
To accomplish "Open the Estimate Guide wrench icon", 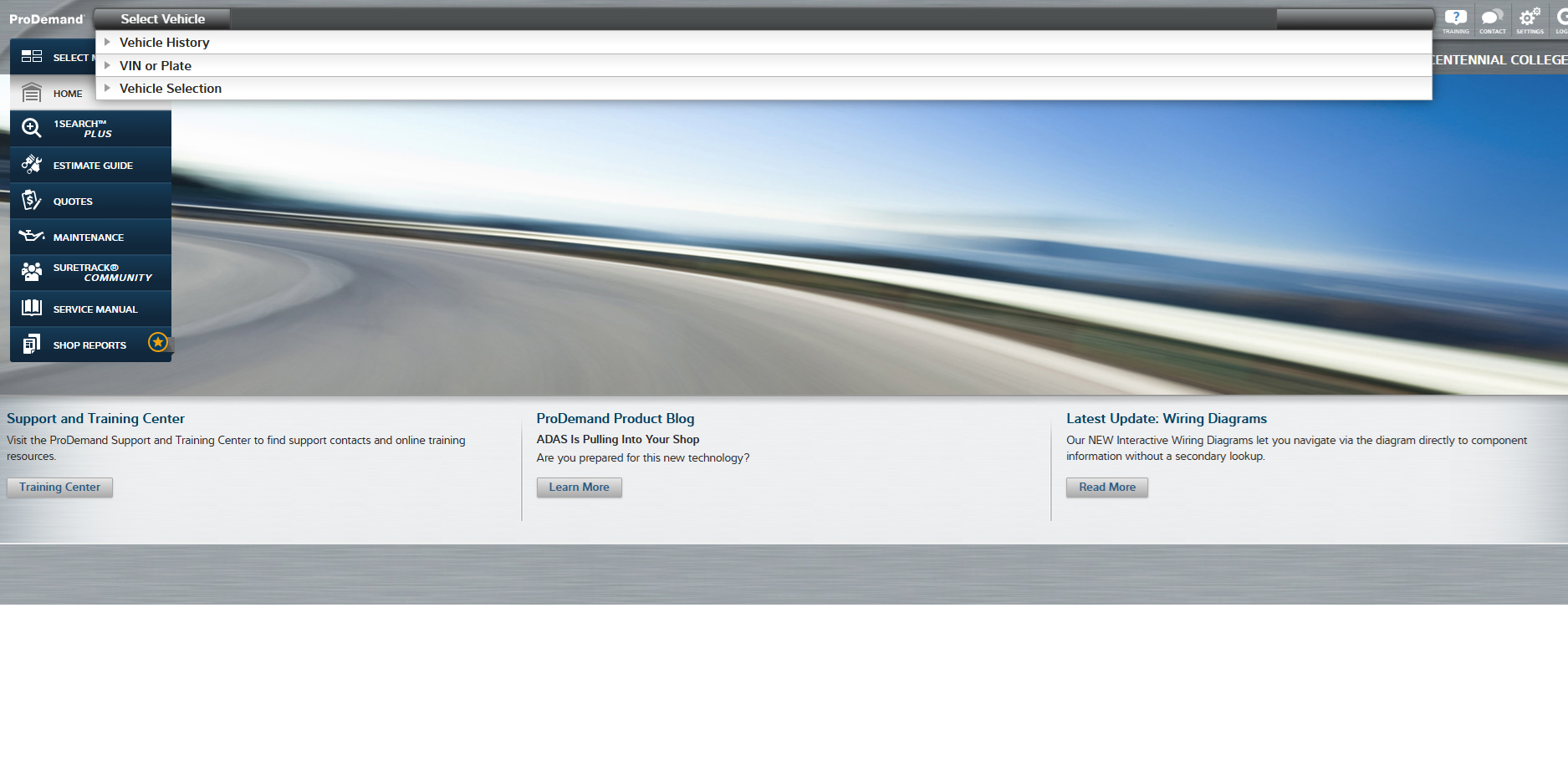I will coord(32,165).
